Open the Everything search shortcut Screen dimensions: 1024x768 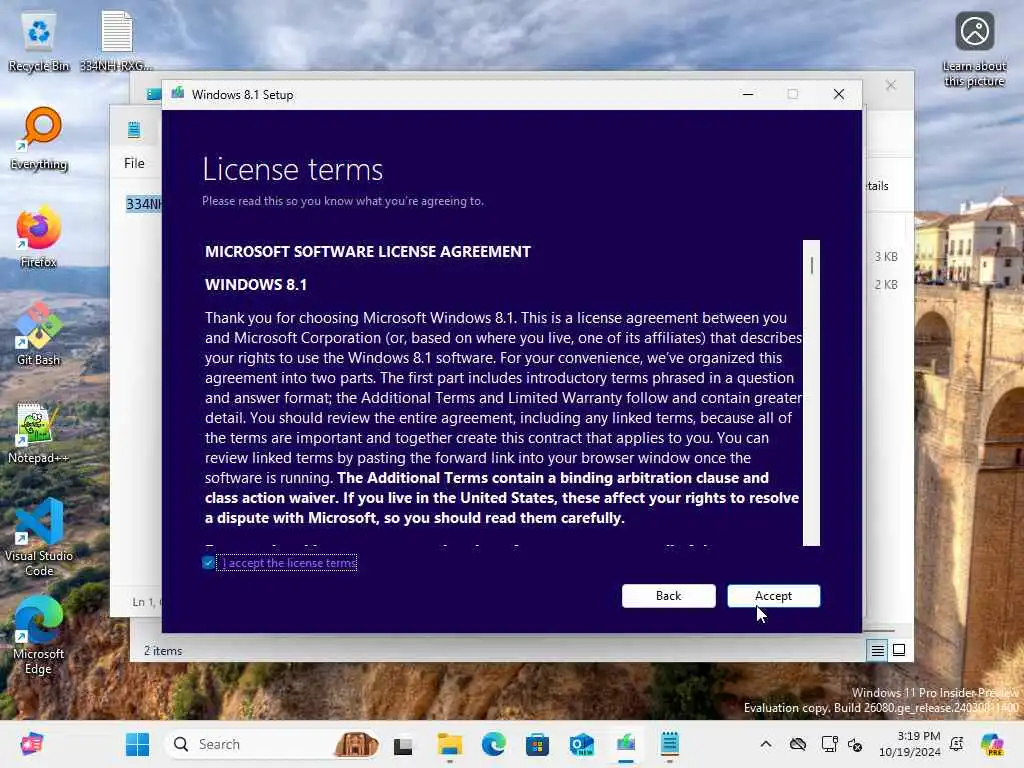click(x=39, y=139)
